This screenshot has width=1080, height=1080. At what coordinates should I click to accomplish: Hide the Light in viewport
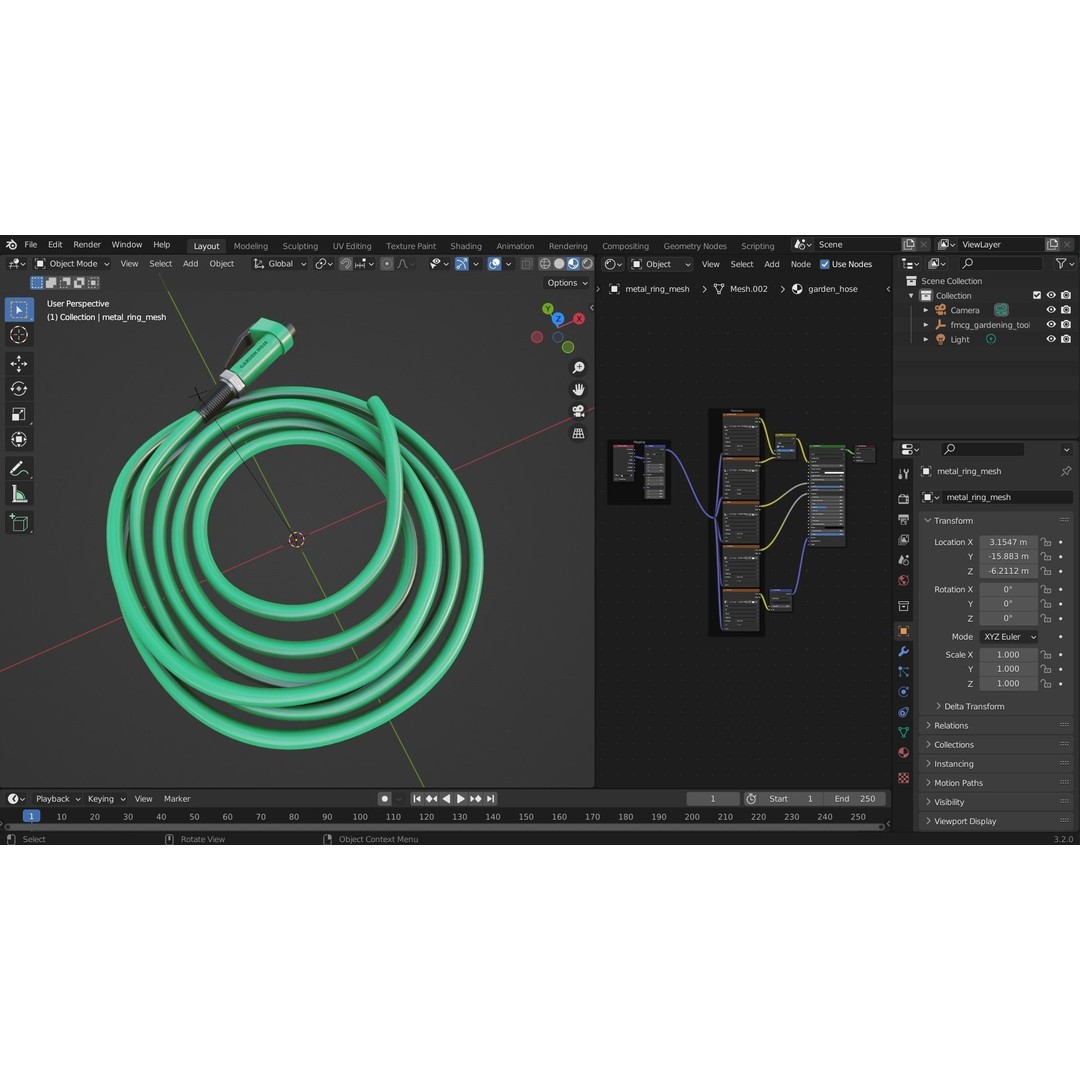tap(1051, 339)
